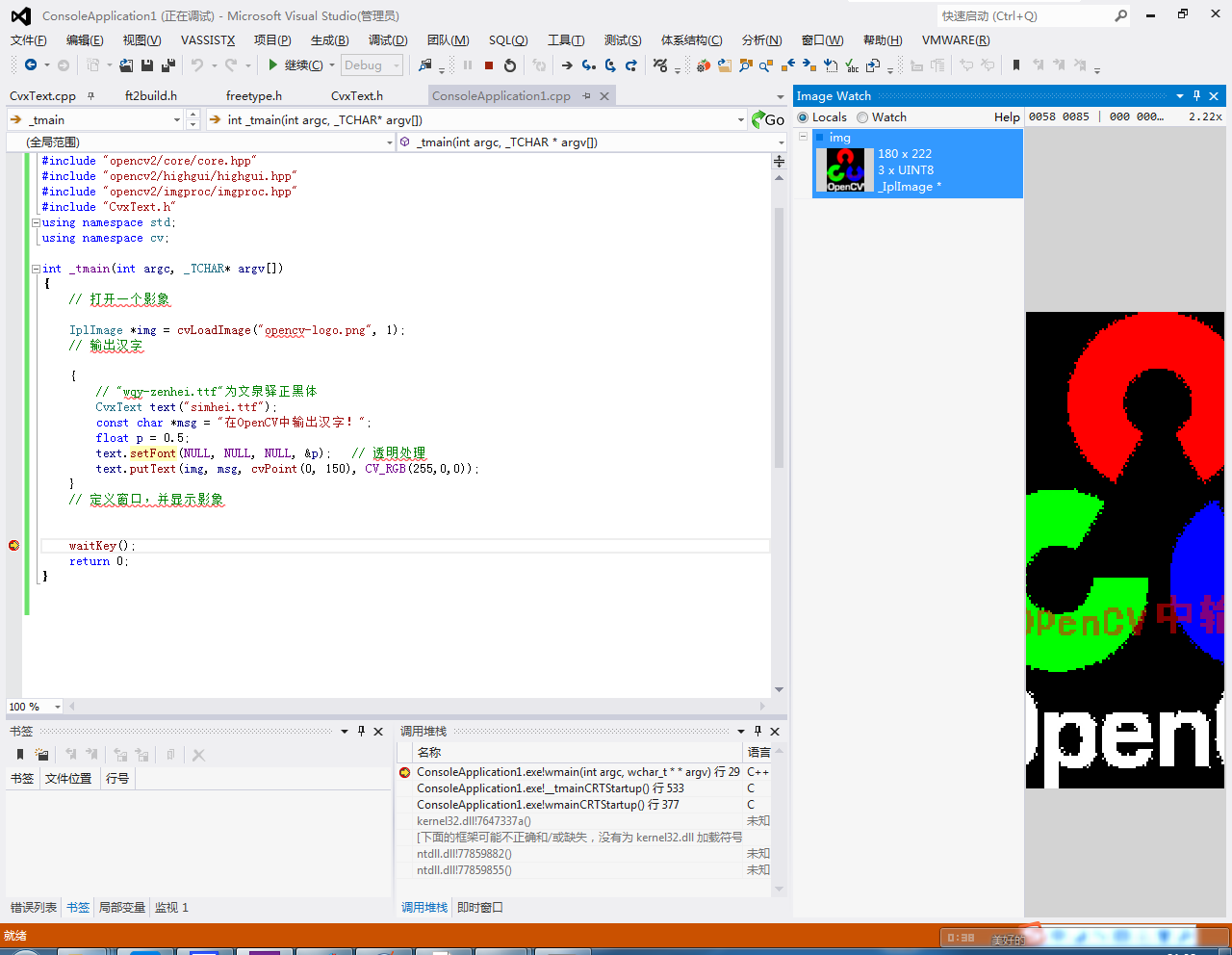This screenshot has width=1232, height=955.
Task: Click the 名称 column header in call stack
Action: (577, 752)
